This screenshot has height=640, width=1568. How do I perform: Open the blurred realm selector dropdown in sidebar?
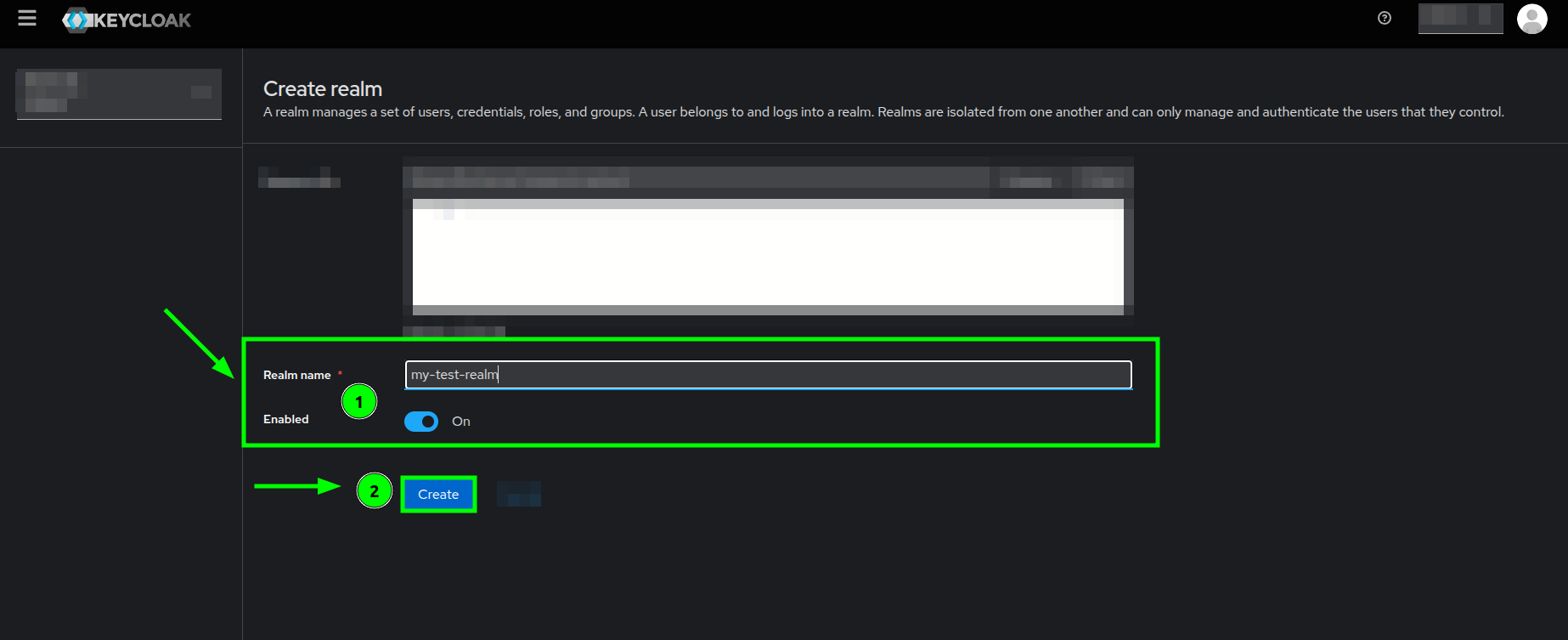(119, 93)
